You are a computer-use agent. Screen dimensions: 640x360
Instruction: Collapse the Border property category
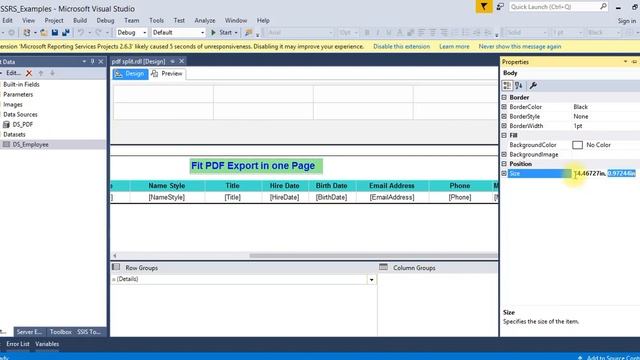504,98
